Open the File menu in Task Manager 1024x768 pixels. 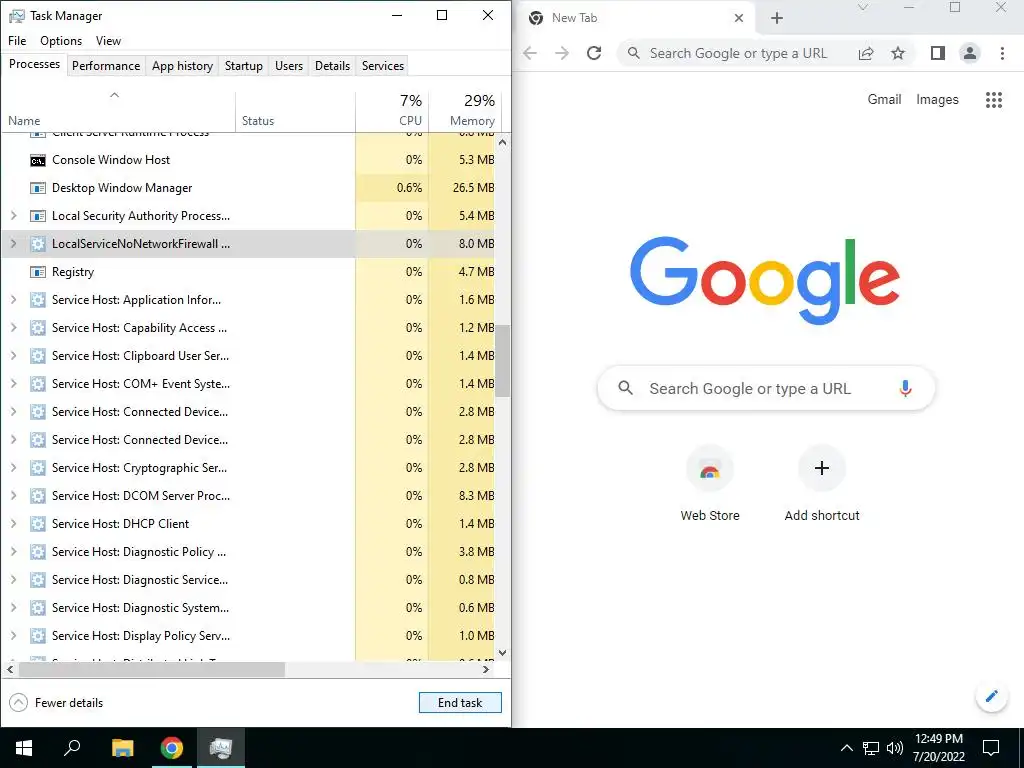tap(17, 40)
